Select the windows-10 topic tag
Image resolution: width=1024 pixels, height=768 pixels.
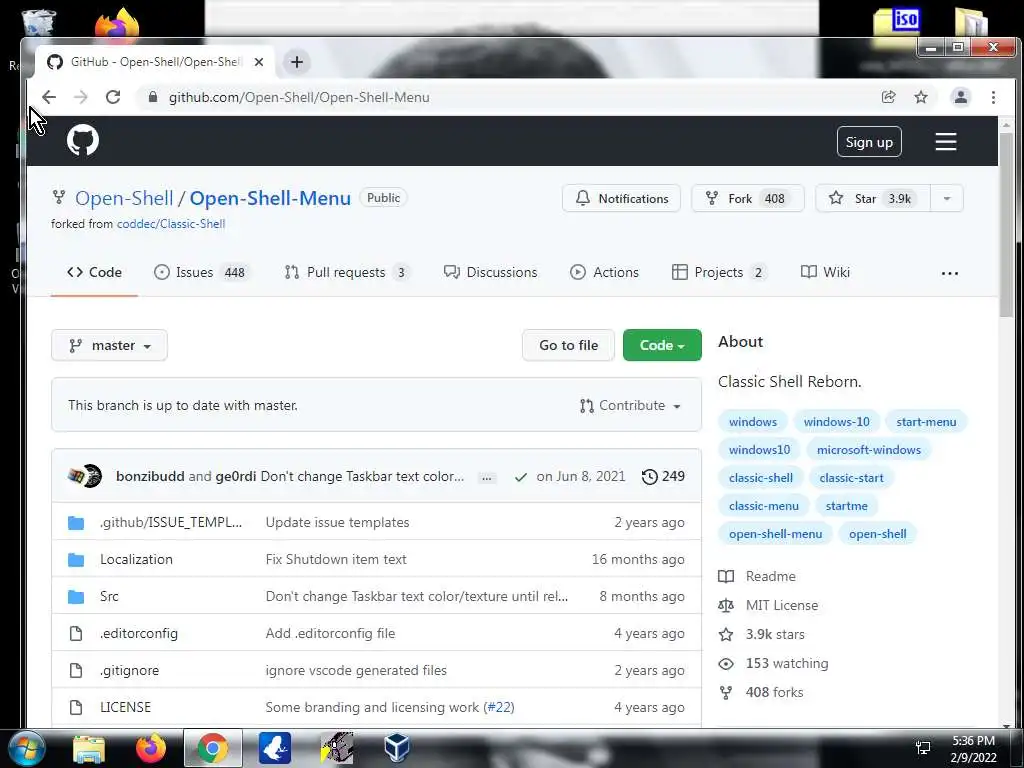(x=836, y=422)
